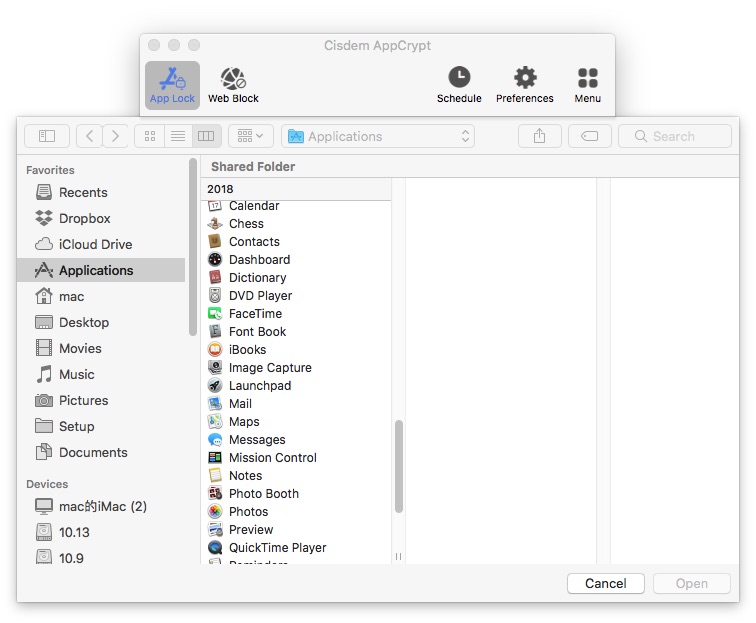
Task: Select the Contacts app
Action: pos(296,242)
